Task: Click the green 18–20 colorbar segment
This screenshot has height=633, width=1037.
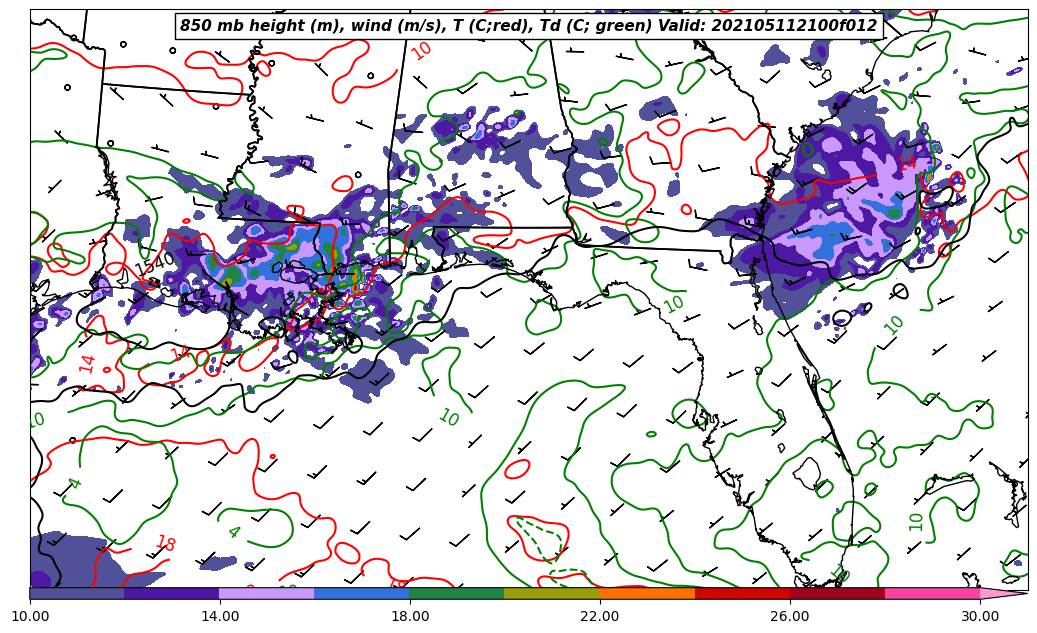Action: point(457,593)
